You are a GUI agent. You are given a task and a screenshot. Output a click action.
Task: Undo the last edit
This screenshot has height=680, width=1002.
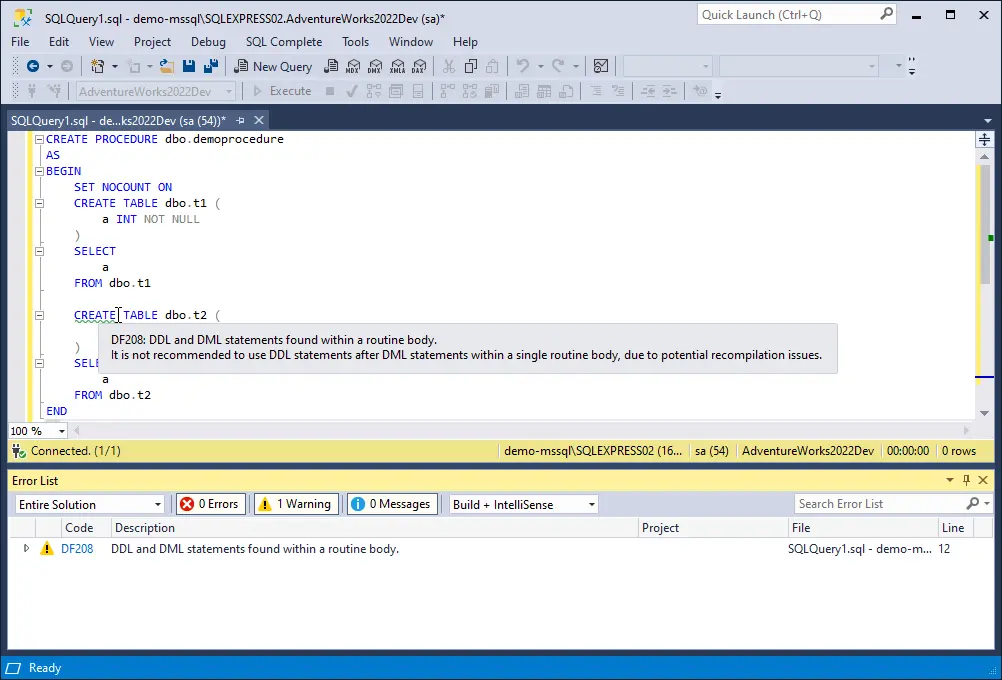pyautogui.click(x=522, y=66)
